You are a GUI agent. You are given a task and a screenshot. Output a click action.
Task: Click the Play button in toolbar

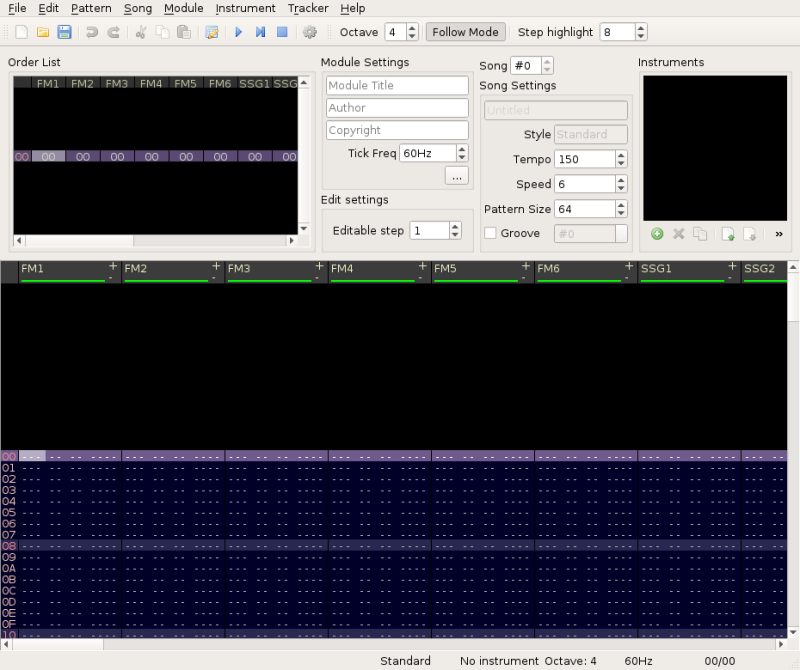click(x=238, y=32)
